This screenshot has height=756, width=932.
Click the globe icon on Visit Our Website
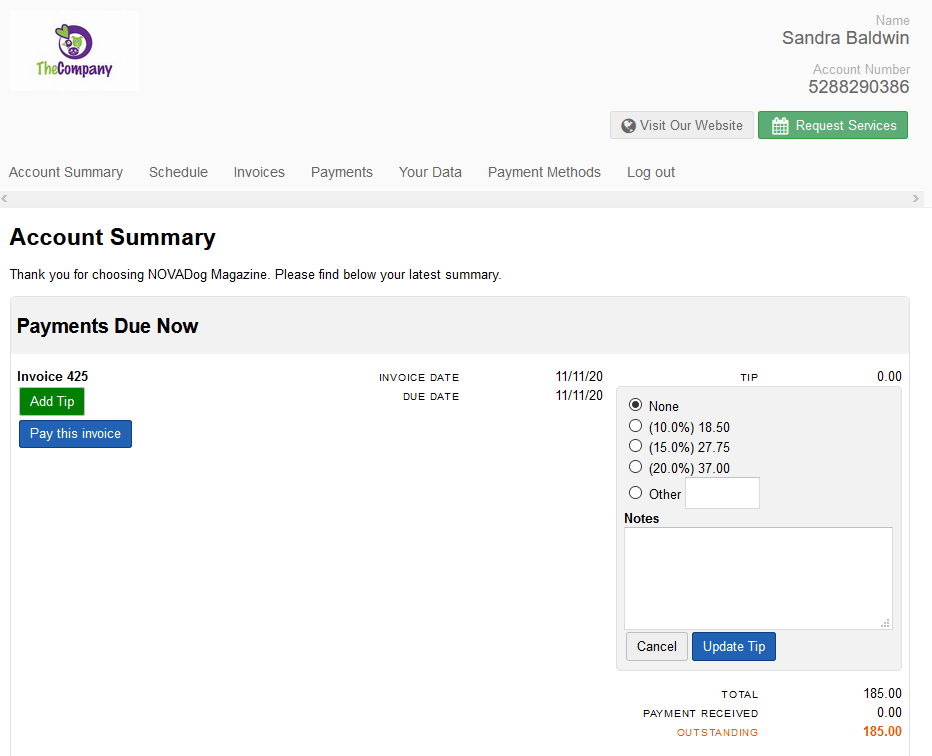(628, 126)
